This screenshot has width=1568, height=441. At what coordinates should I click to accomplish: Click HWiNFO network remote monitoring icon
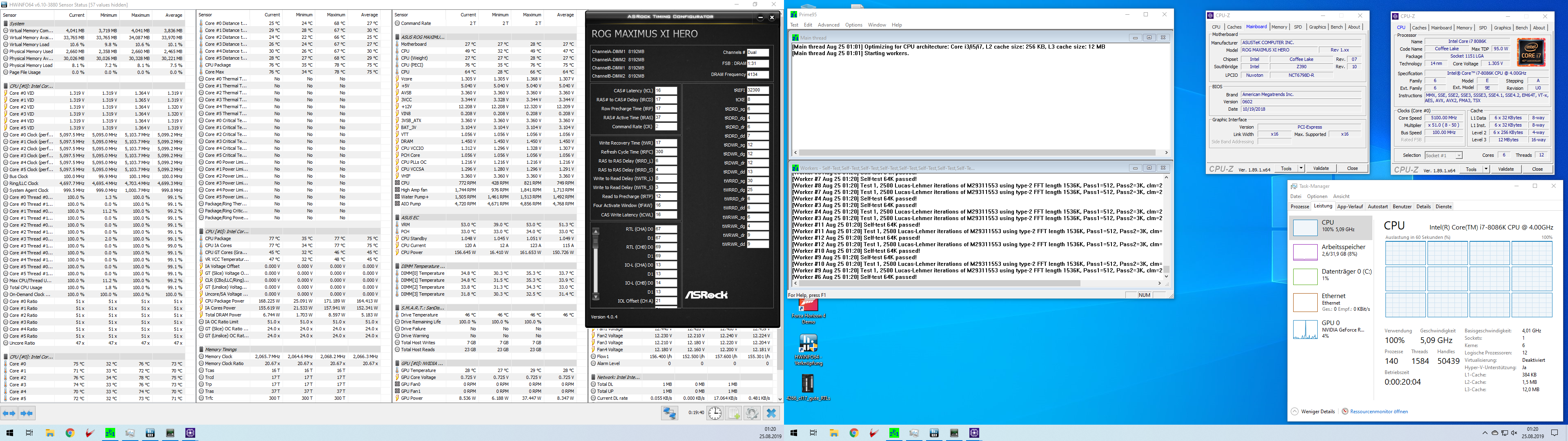pos(670,413)
